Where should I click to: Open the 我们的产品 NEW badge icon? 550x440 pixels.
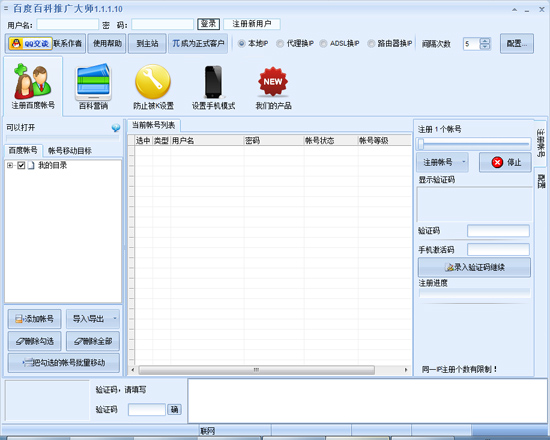click(x=273, y=82)
